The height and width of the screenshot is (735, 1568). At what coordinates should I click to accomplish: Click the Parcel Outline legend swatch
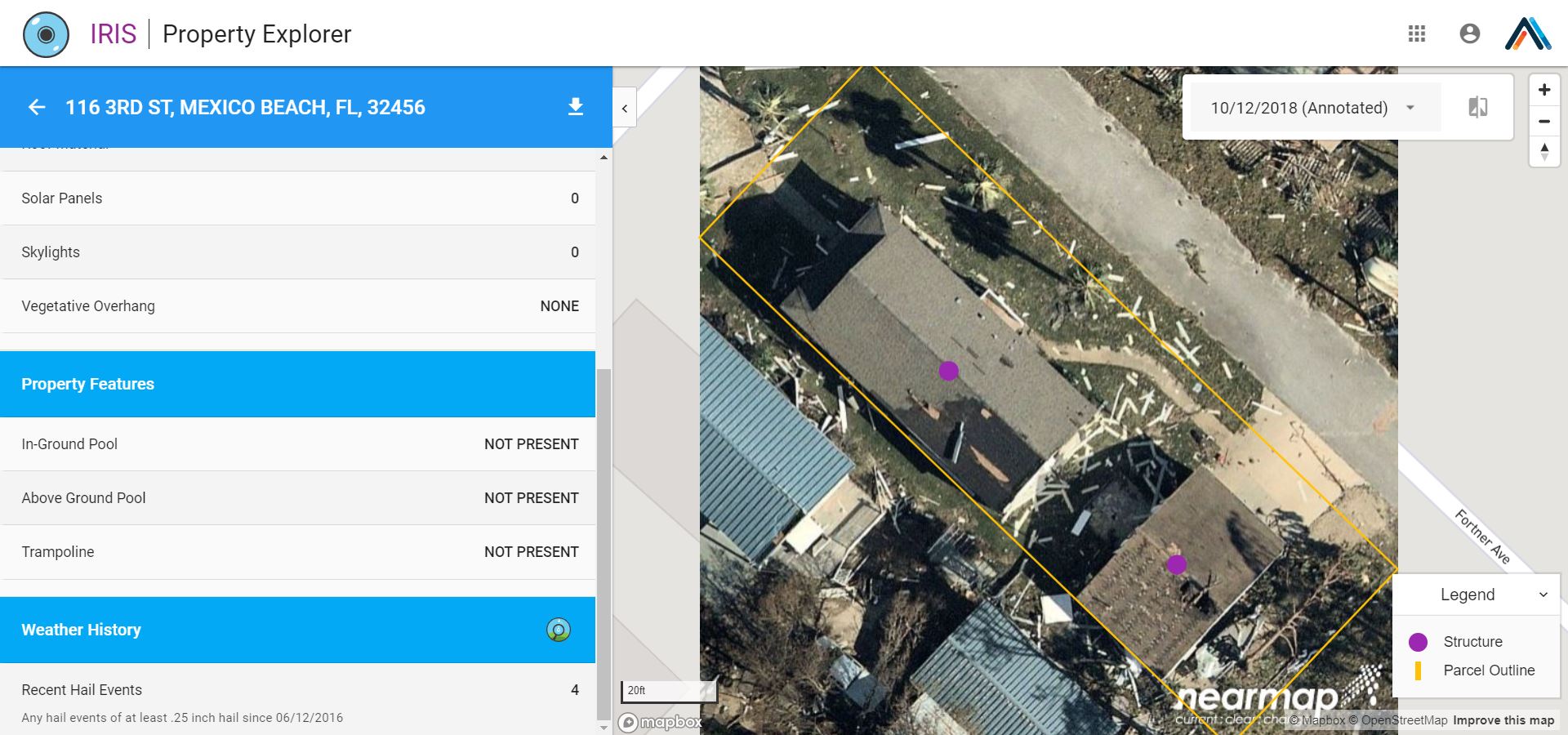point(1418,670)
